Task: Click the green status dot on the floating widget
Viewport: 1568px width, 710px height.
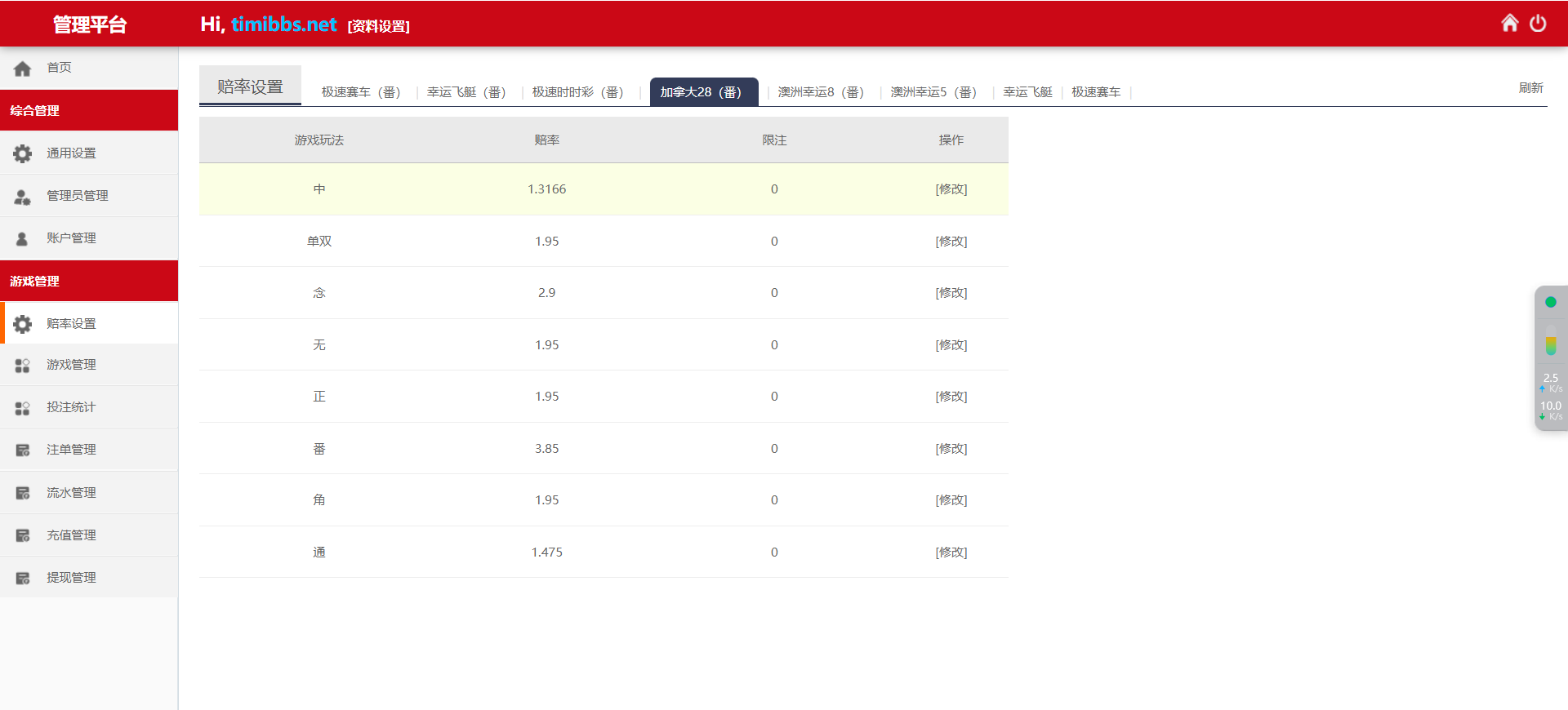Action: (1551, 302)
